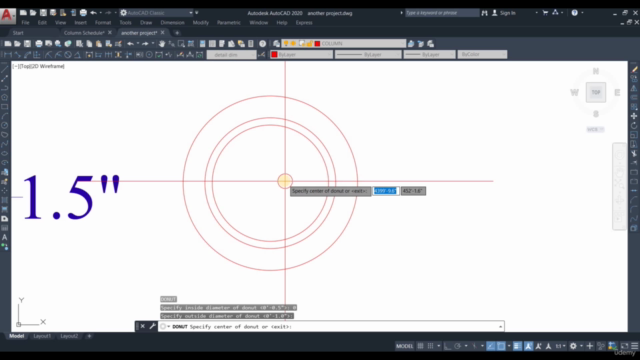The image size is (640, 360).
Task: Click the add layout plus button
Action: (89, 336)
